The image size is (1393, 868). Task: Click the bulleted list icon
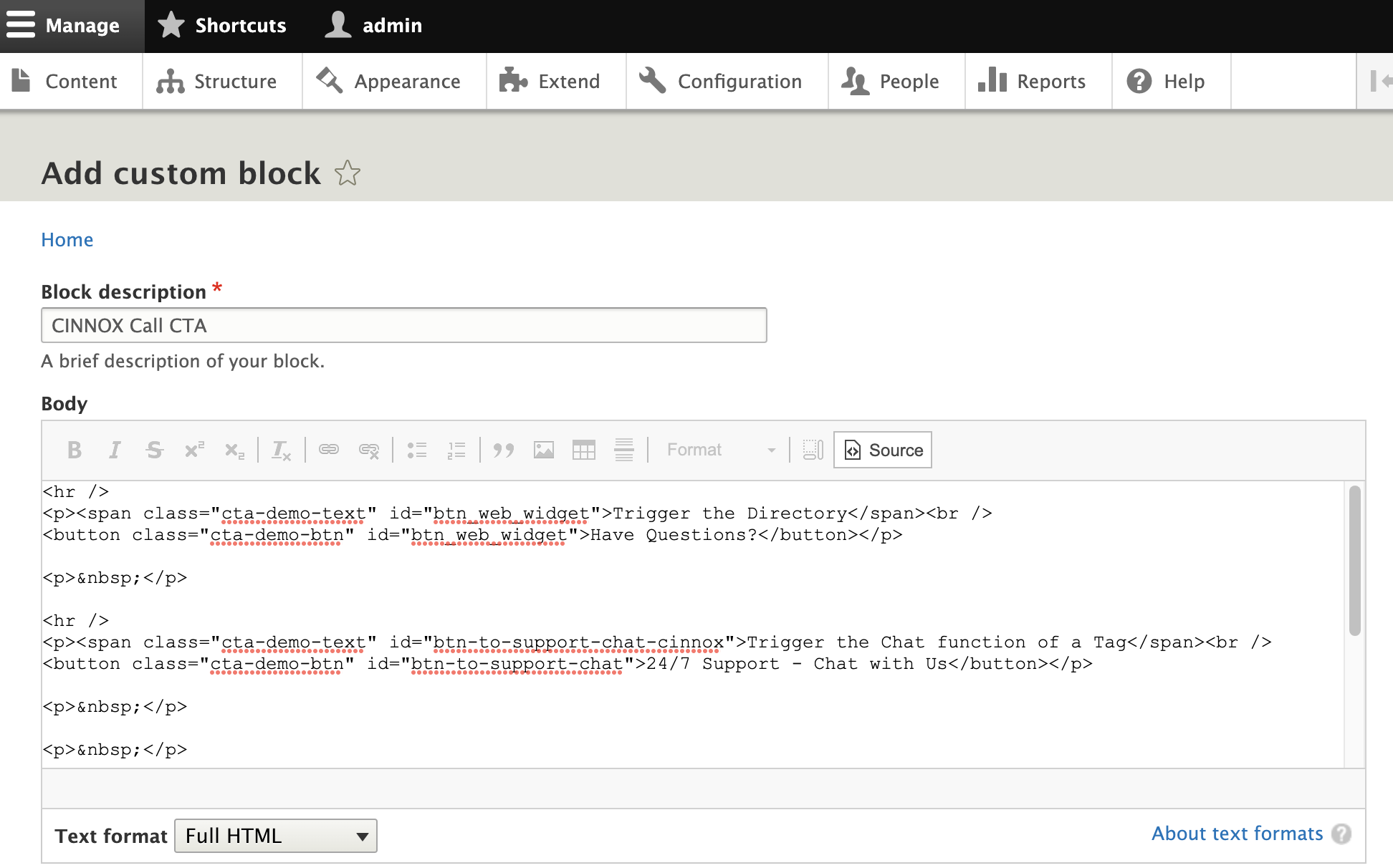(x=417, y=450)
